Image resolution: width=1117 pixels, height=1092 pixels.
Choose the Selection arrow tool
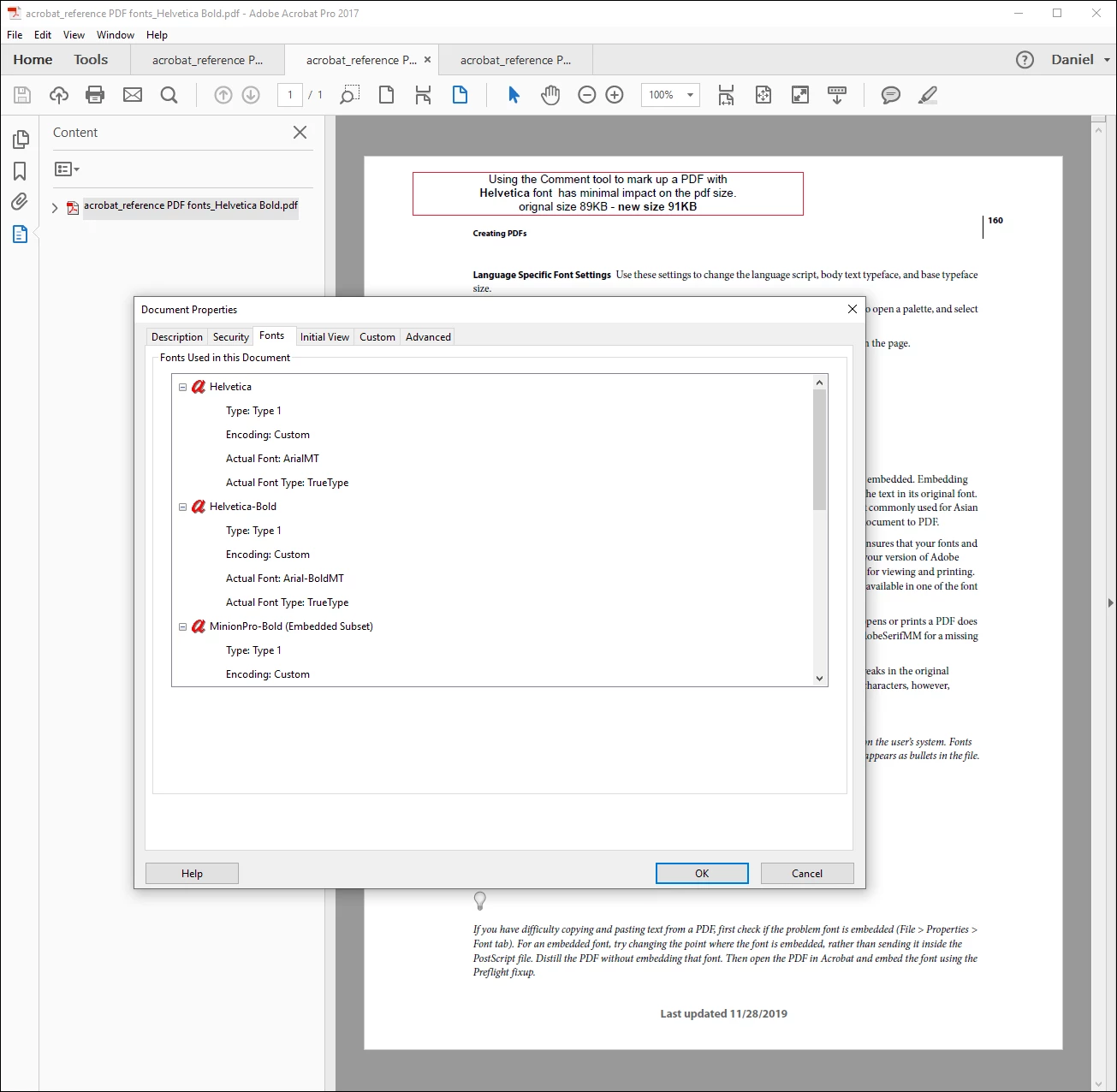[514, 95]
